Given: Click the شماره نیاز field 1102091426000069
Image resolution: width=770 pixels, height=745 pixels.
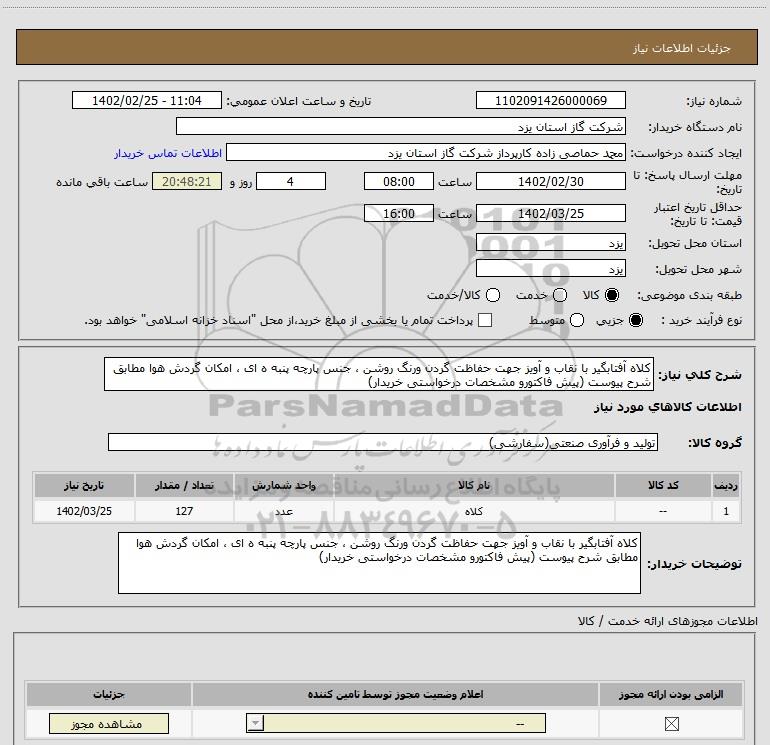Looking at the screenshot, I should pyautogui.click(x=550, y=100).
